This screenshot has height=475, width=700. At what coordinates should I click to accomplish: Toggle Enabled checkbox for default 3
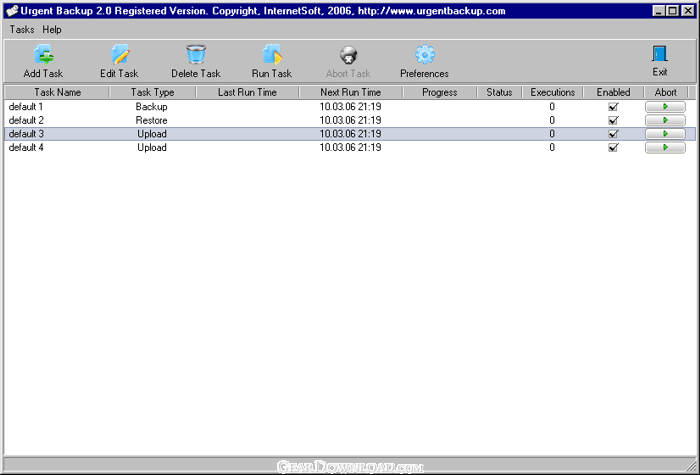(x=613, y=134)
